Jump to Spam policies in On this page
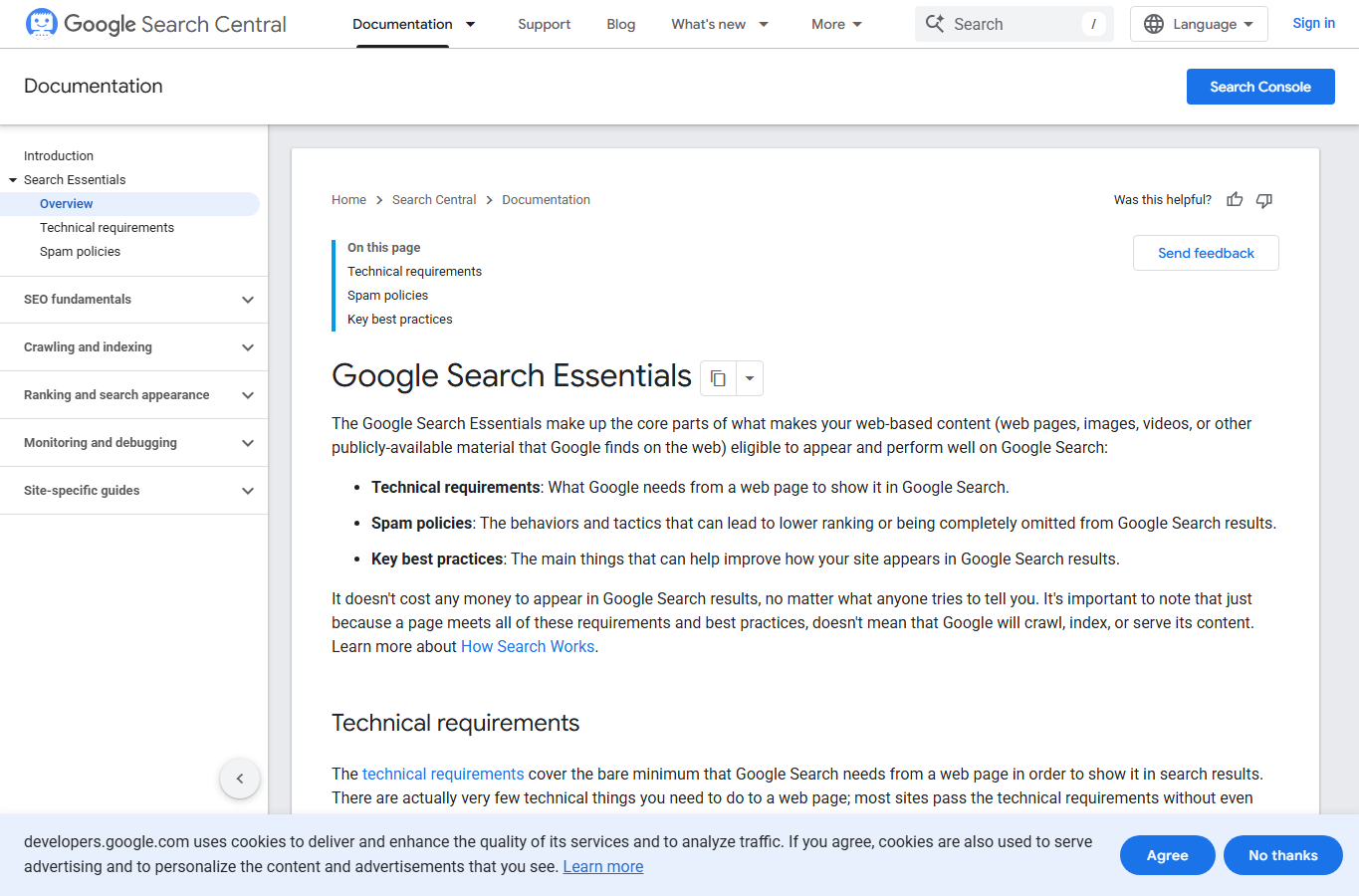Screen dimensions: 1359x896 [387, 296]
